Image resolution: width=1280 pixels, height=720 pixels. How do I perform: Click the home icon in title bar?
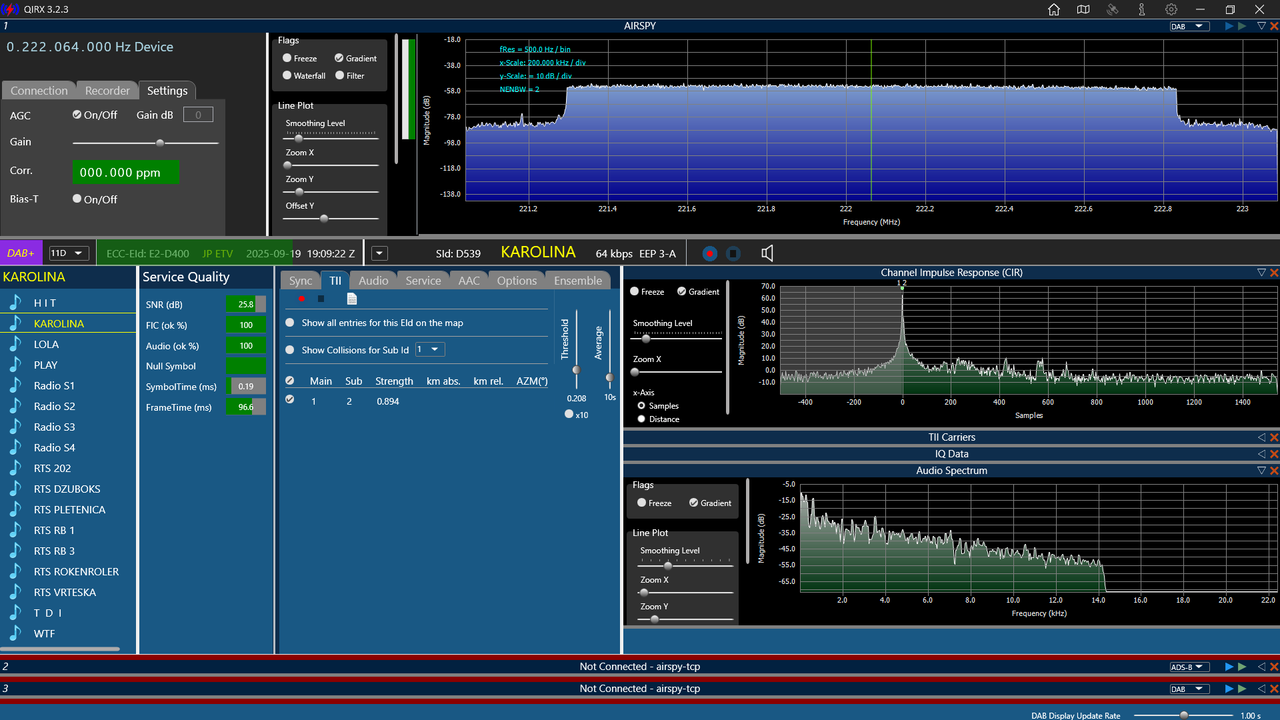coord(1054,9)
